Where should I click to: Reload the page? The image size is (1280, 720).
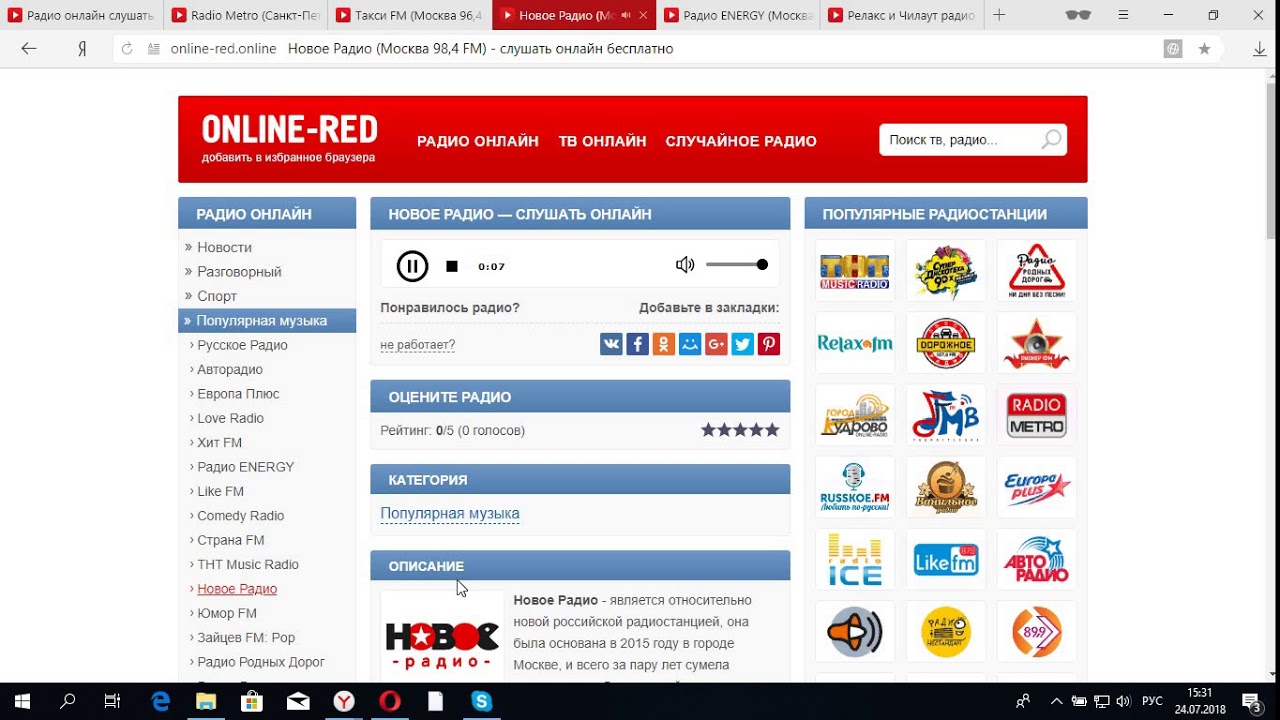(x=127, y=48)
